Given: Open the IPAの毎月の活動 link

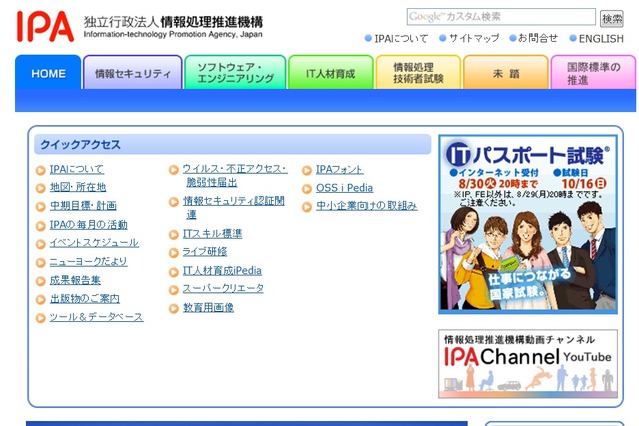Looking at the screenshot, I should click(x=88, y=224).
